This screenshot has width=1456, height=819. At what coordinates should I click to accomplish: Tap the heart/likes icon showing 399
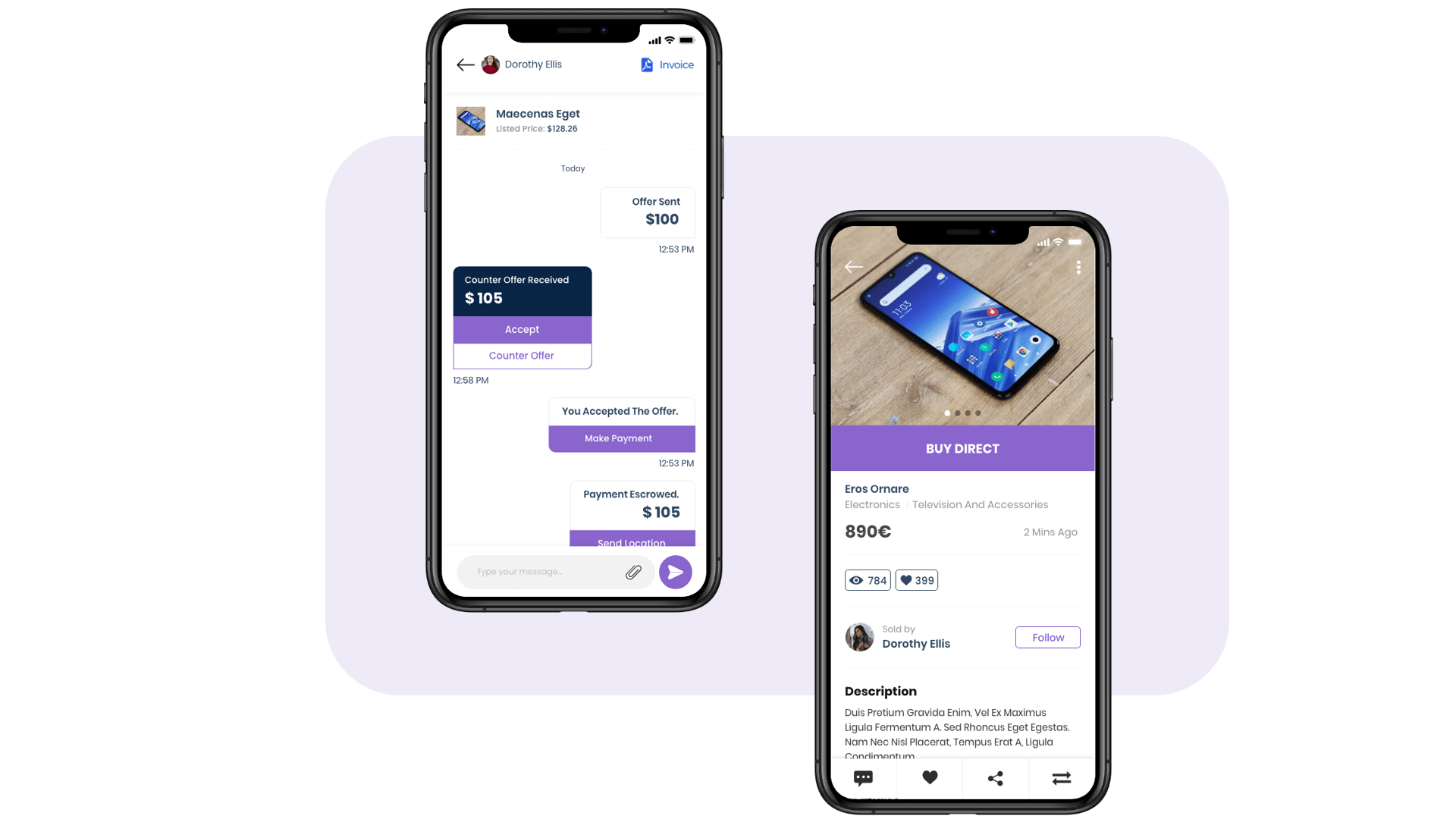[916, 580]
